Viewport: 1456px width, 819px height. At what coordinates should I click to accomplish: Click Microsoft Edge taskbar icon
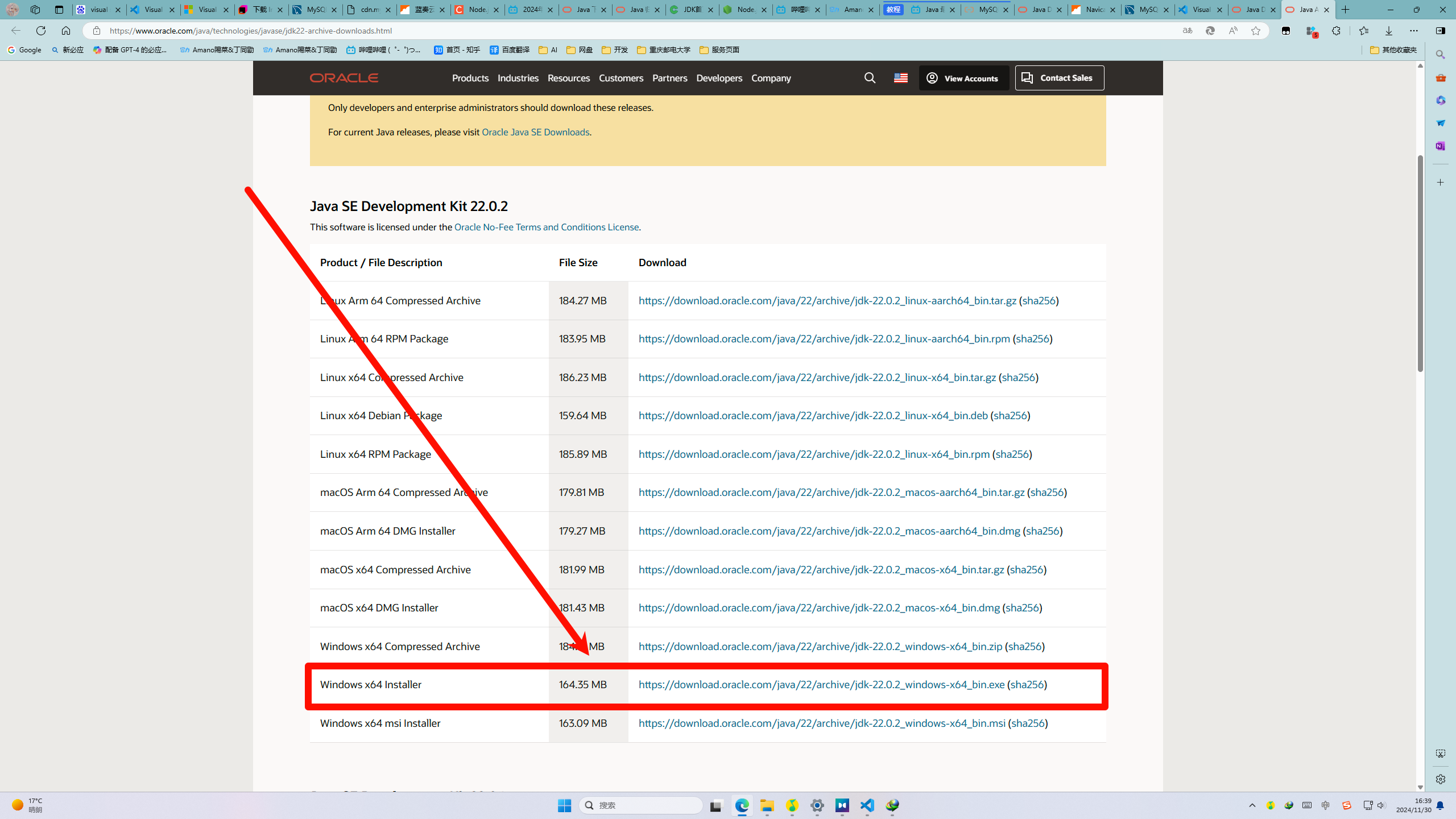(x=742, y=805)
